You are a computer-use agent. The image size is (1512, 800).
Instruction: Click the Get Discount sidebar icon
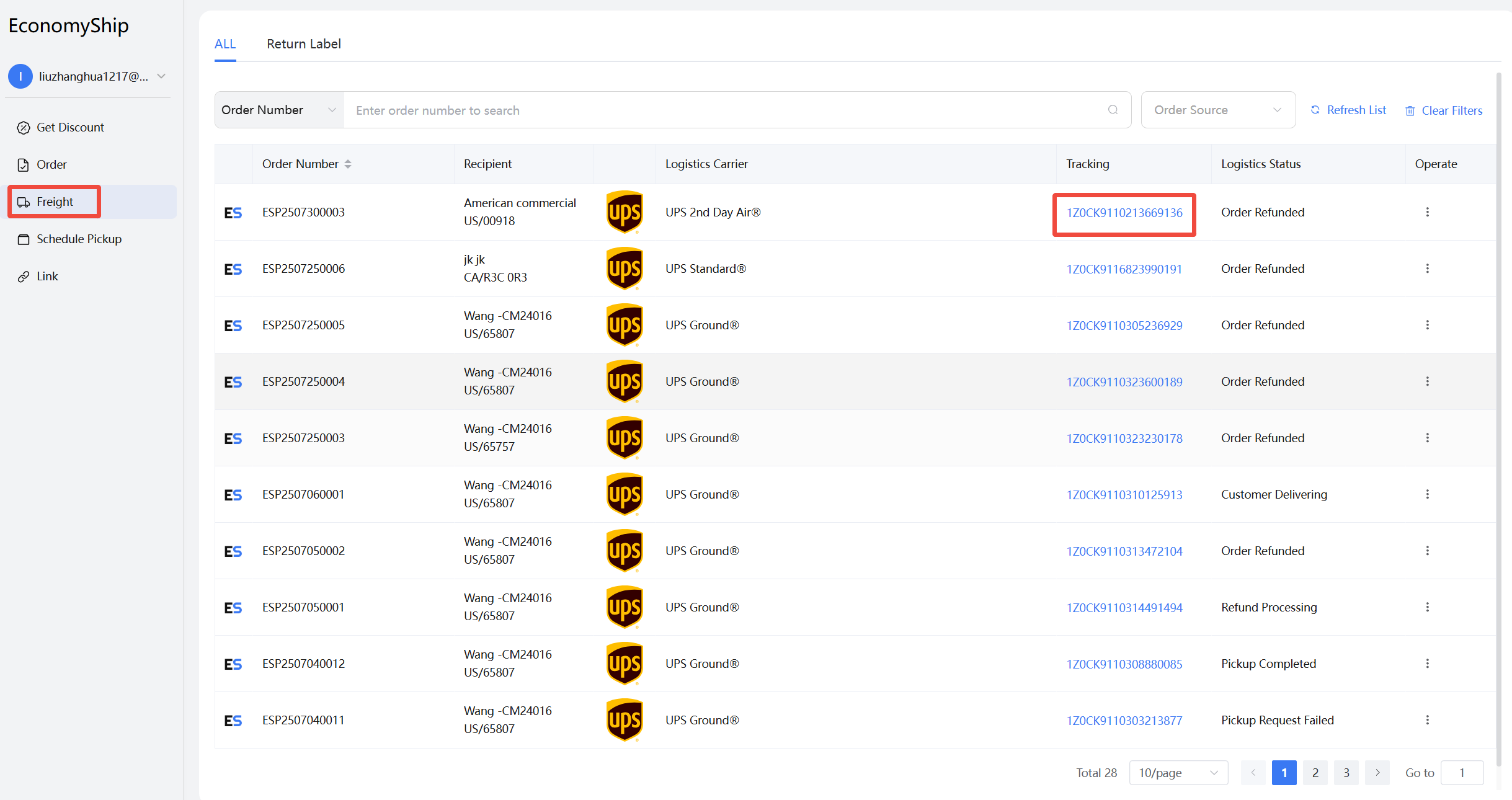[24, 128]
